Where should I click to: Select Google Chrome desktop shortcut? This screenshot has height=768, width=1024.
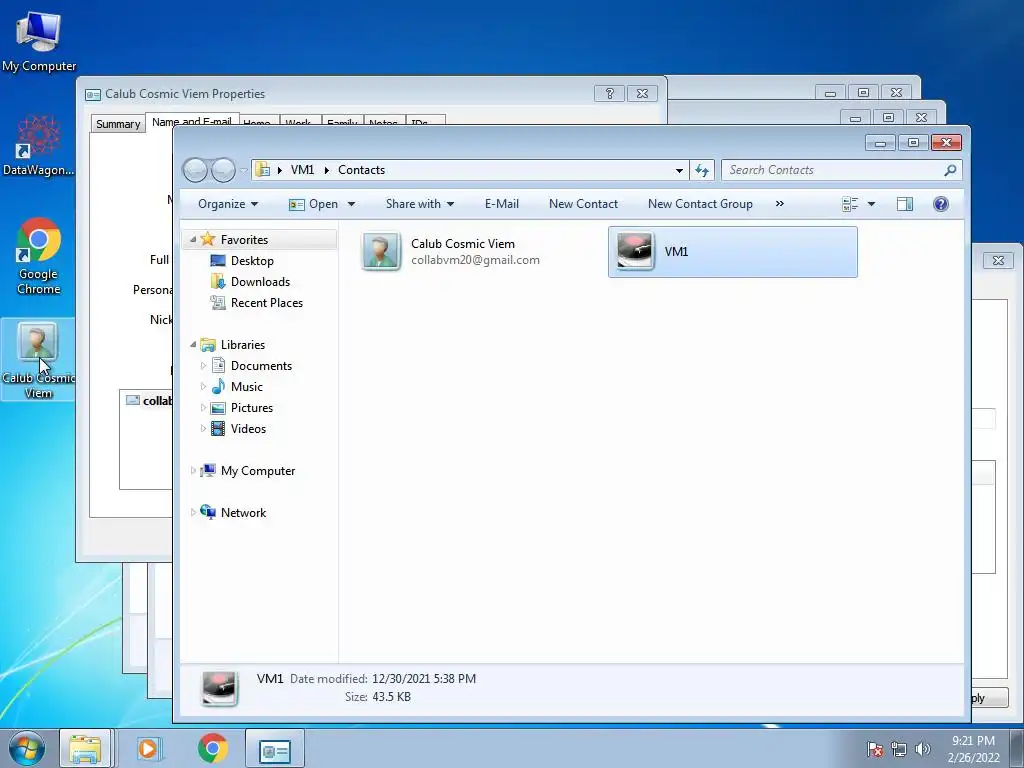pos(39,256)
